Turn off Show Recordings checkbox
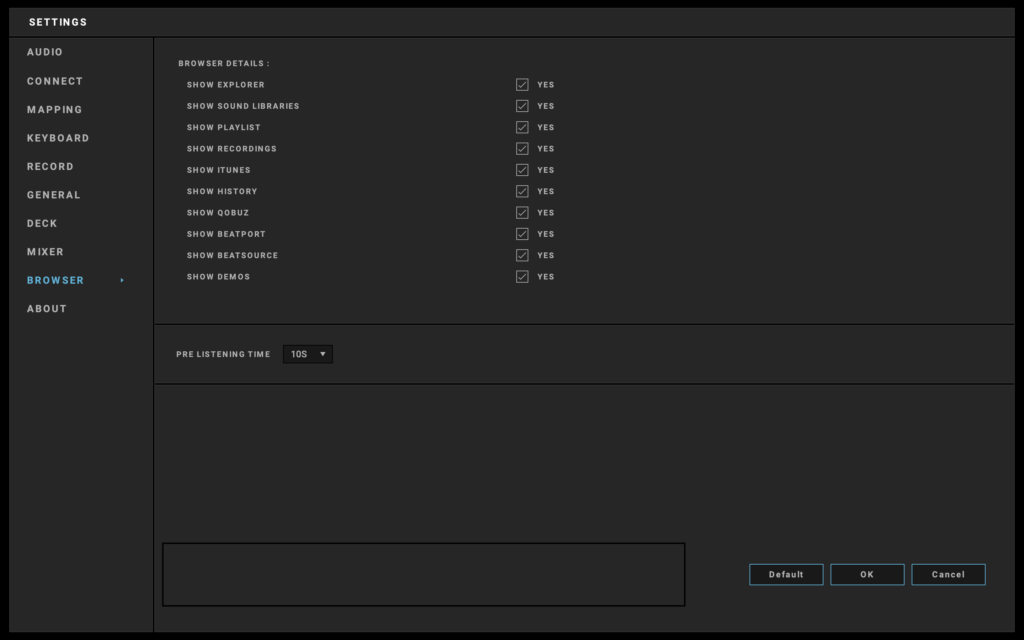The height and width of the screenshot is (640, 1024). (x=522, y=149)
